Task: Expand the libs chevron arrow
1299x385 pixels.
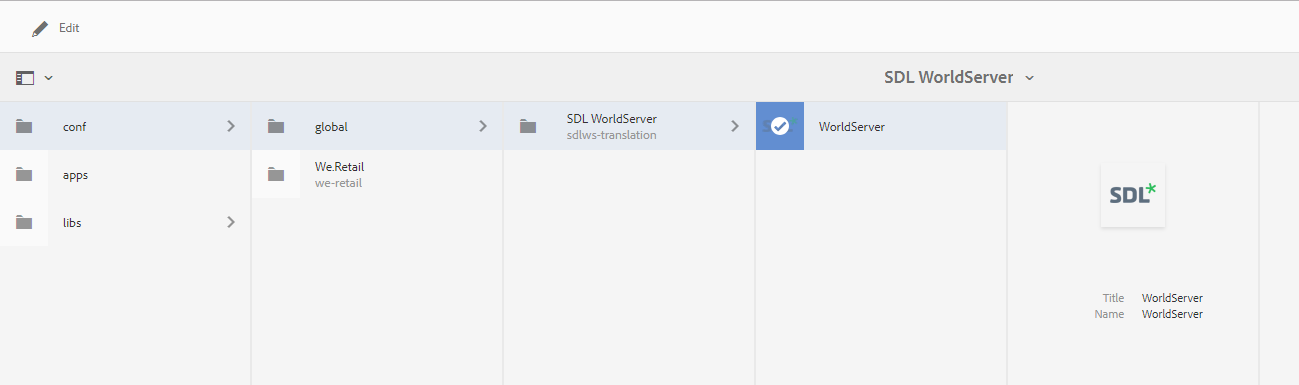Action: point(230,222)
